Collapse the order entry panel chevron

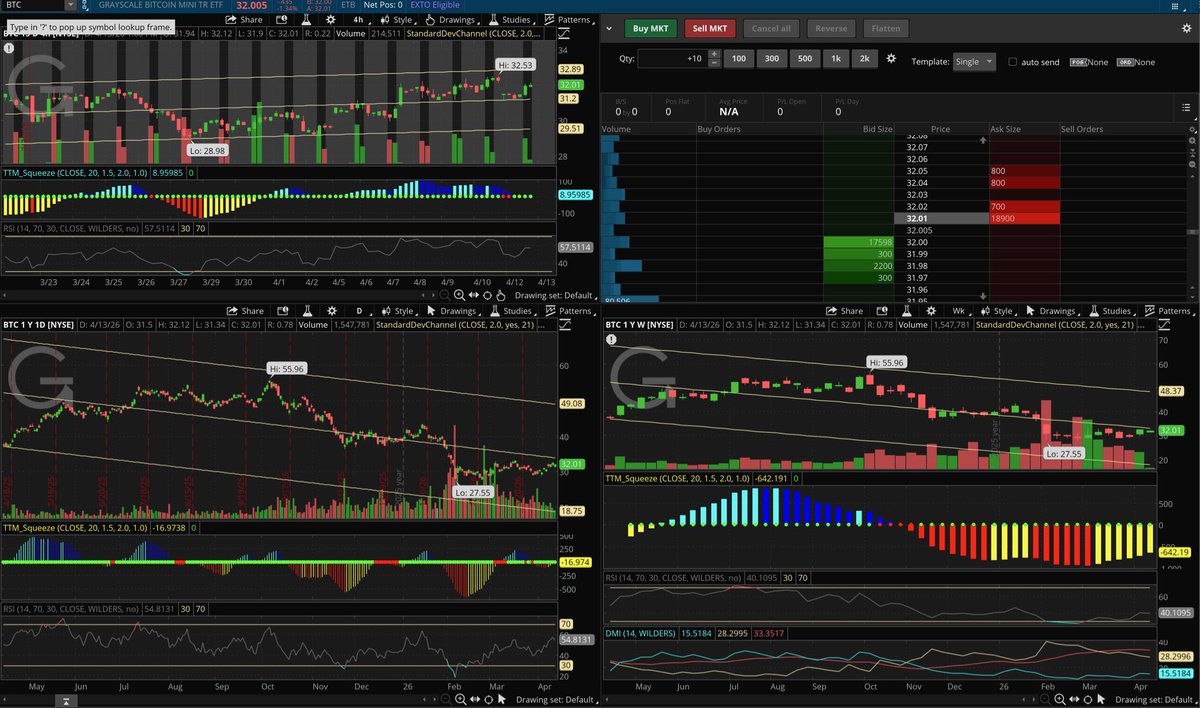609,29
